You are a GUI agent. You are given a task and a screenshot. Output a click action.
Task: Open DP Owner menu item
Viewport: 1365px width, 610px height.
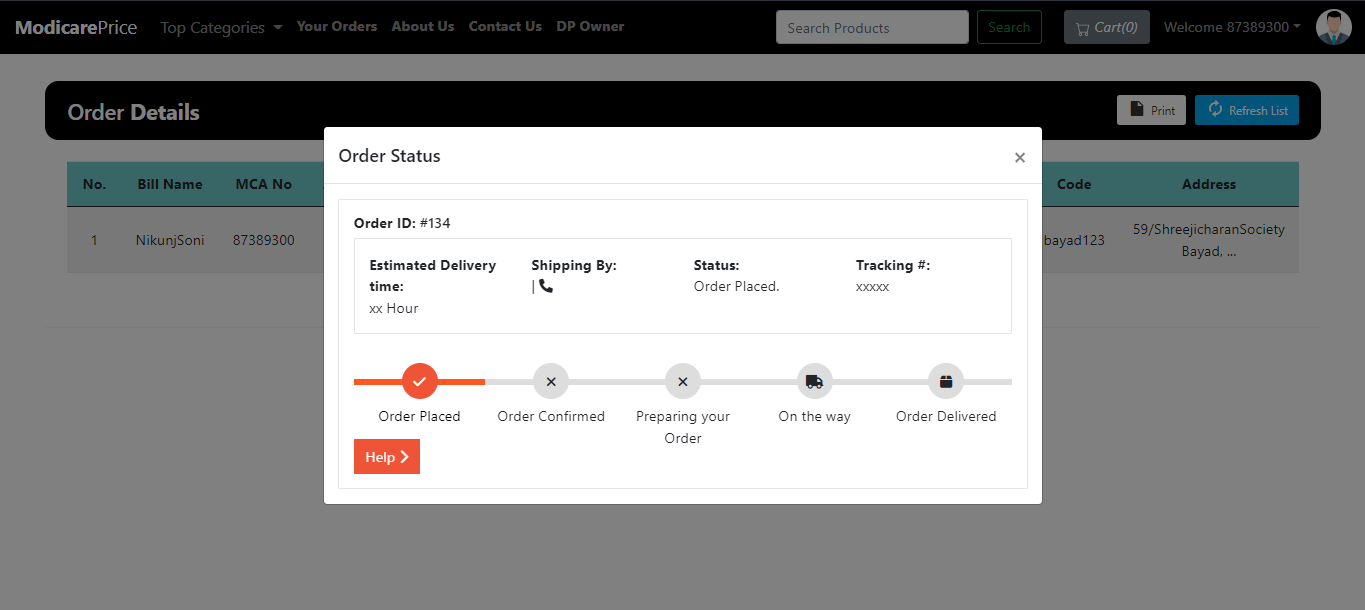[590, 26]
